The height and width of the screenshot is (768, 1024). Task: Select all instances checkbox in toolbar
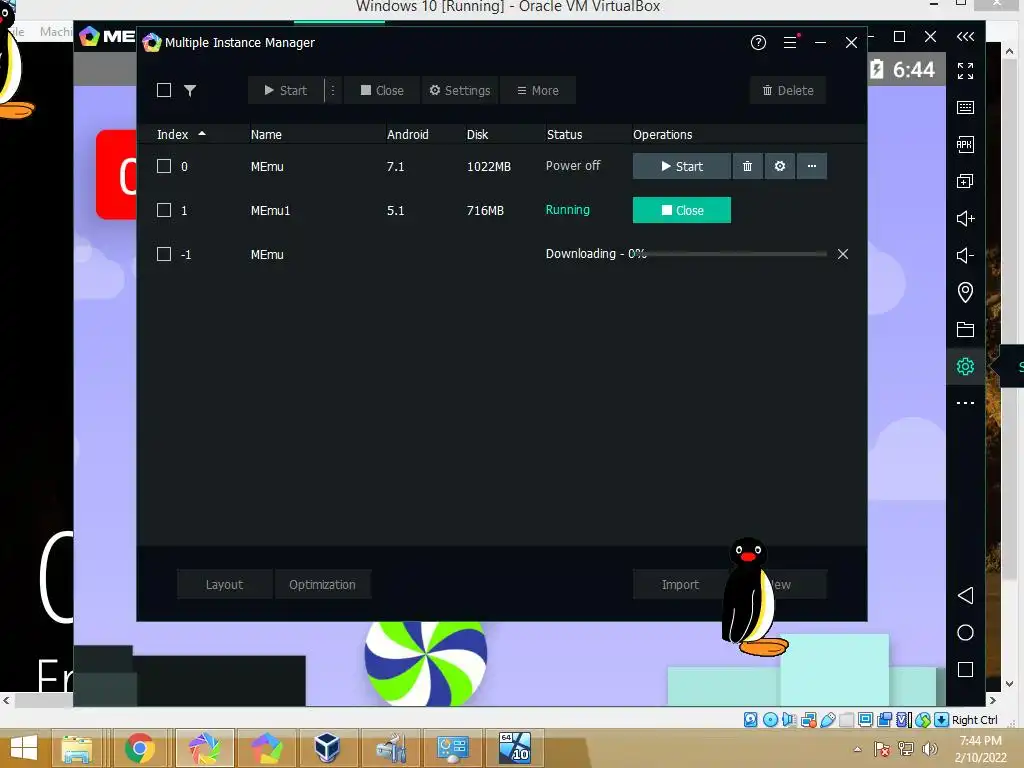coord(164,90)
